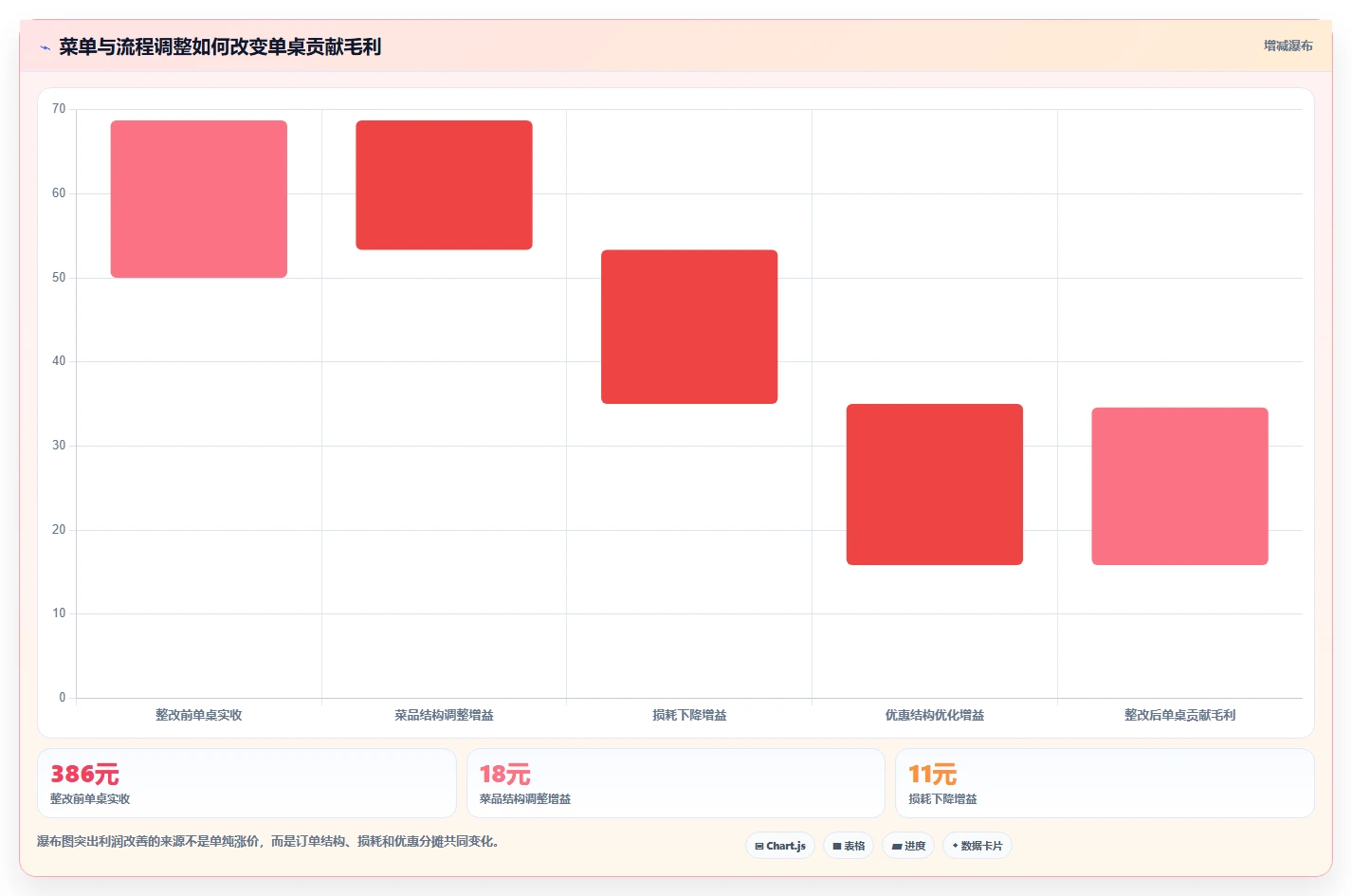1352x896 pixels.
Task: Click the lightning icon beside the title
Action: (45, 47)
